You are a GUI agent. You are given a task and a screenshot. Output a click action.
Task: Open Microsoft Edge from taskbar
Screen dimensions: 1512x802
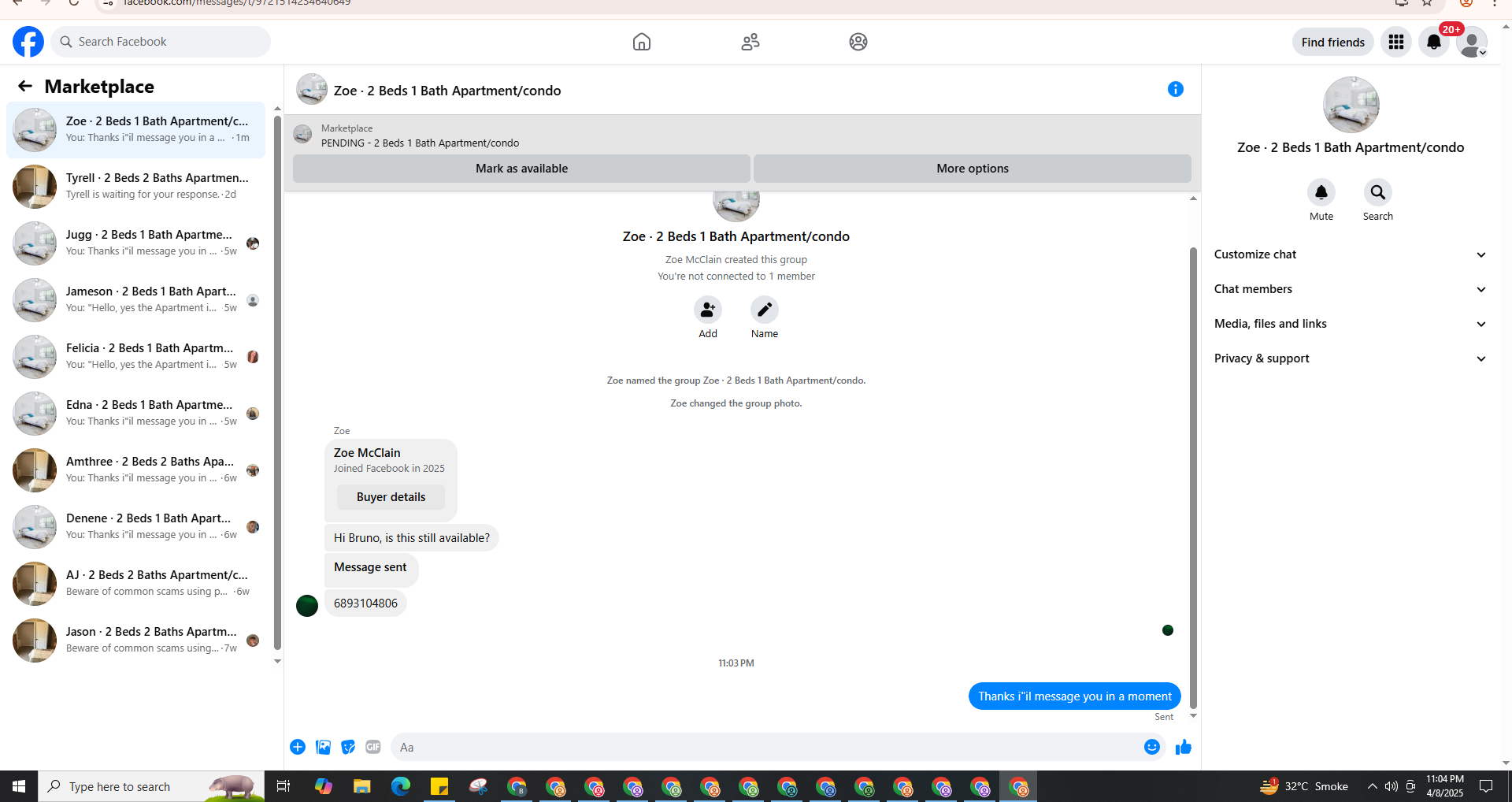tap(401, 786)
